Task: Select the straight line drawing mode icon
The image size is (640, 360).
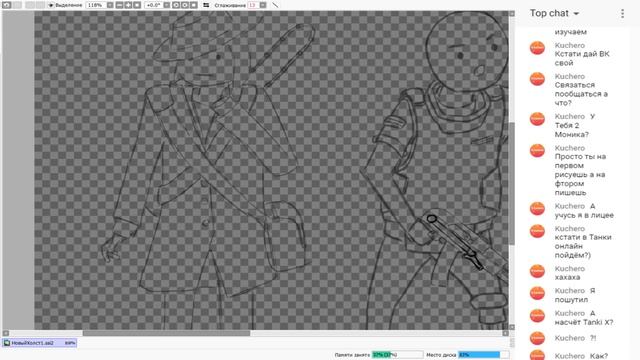Action: [x=276, y=5]
